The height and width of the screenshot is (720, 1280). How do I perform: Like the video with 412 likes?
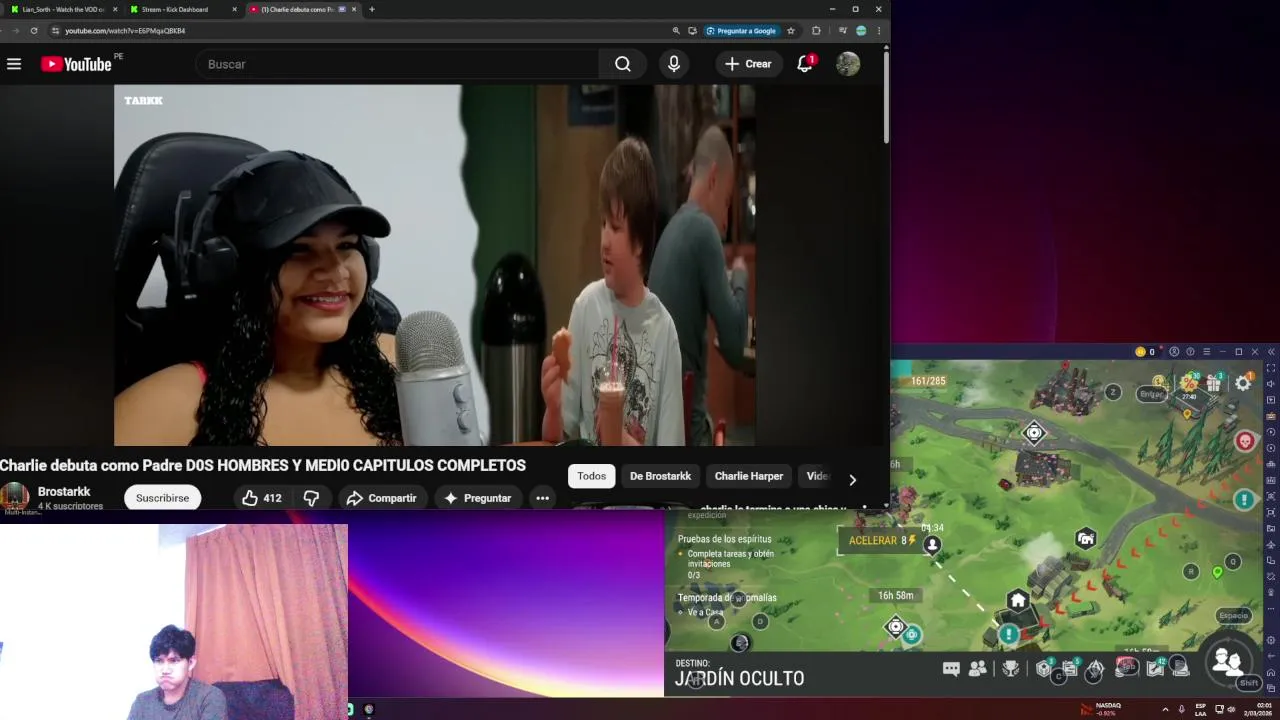(x=262, y=498)
